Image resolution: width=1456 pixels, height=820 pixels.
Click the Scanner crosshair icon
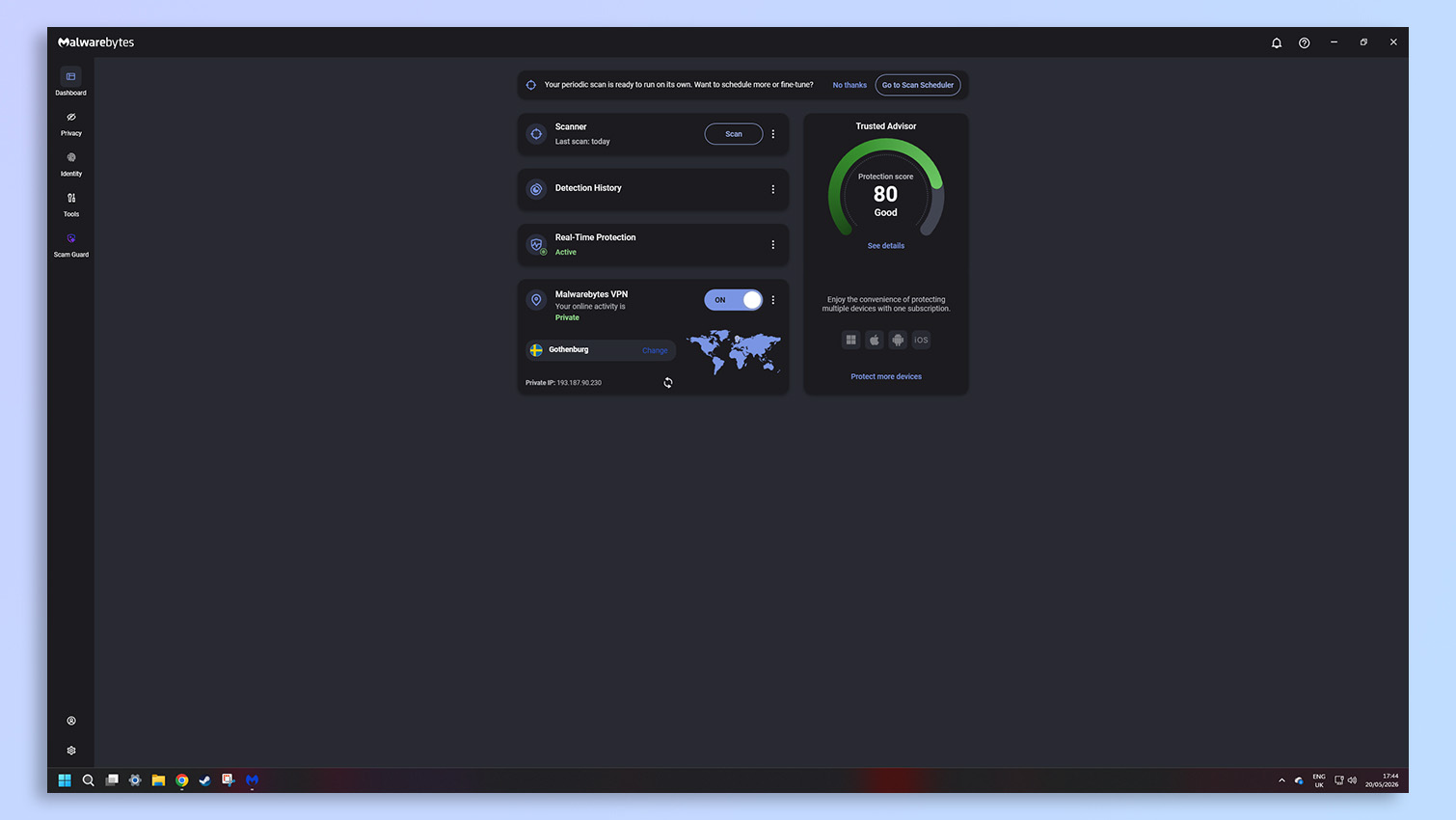(x=536, y=134)
